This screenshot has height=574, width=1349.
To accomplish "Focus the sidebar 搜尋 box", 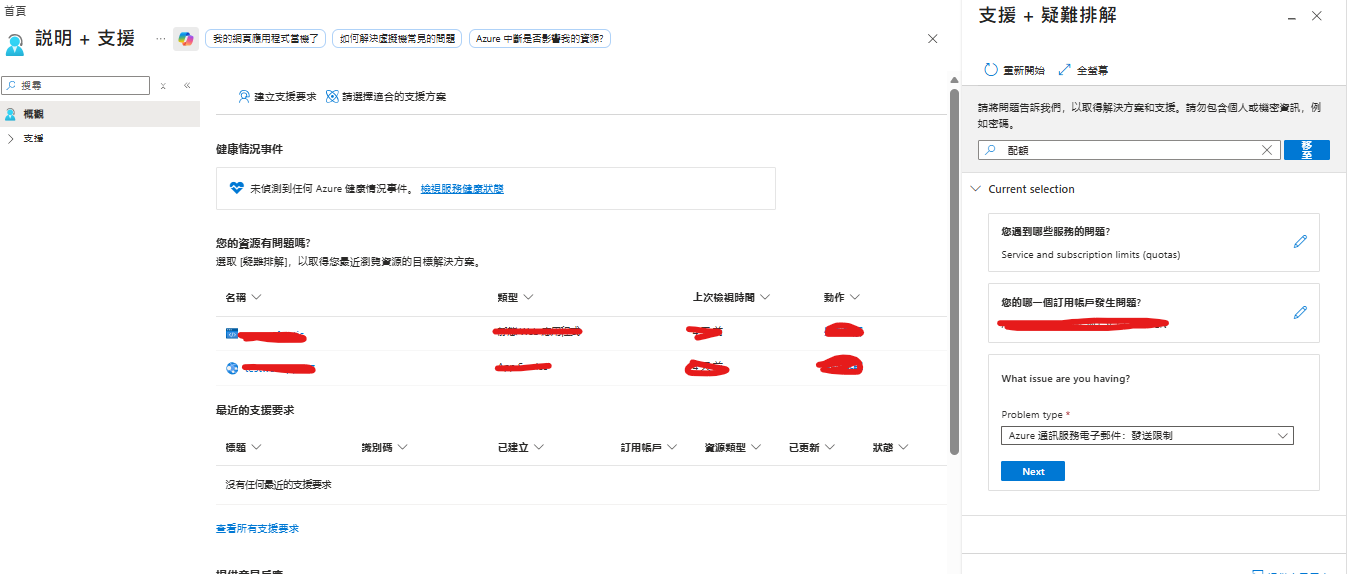I will pyautogui.click(x=75, y=86).
